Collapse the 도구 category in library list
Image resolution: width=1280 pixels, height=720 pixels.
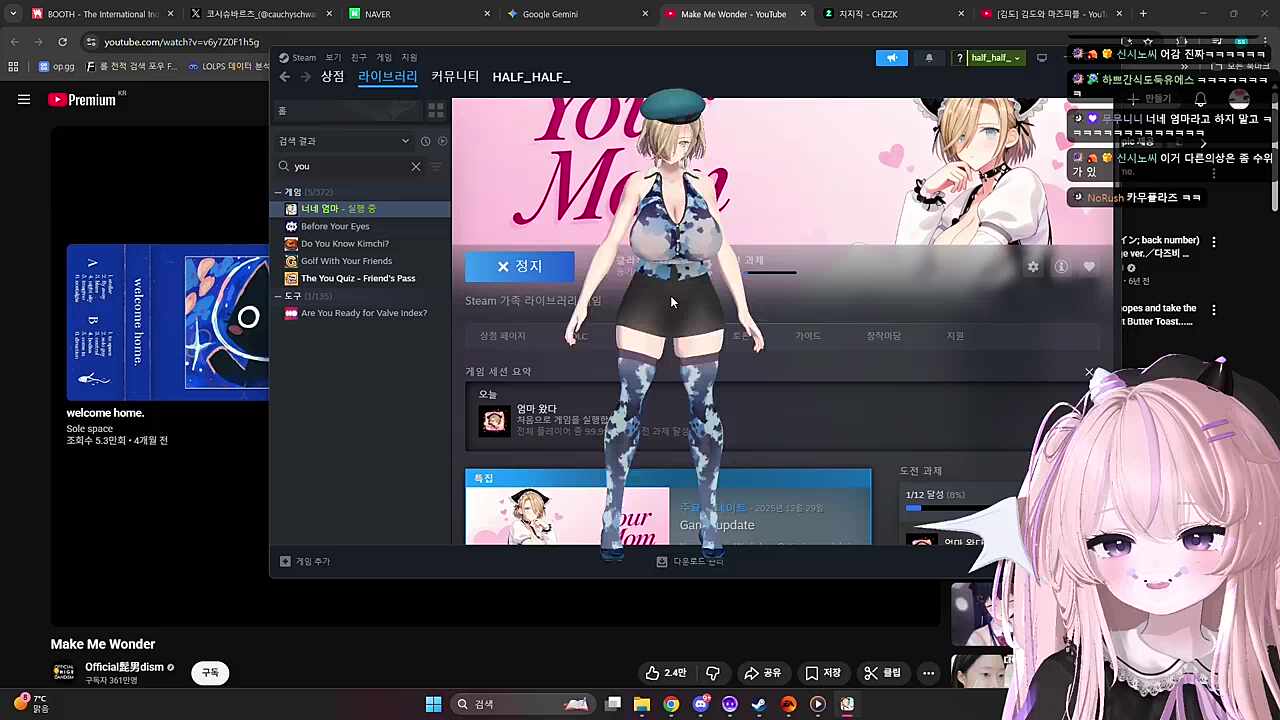279,296
